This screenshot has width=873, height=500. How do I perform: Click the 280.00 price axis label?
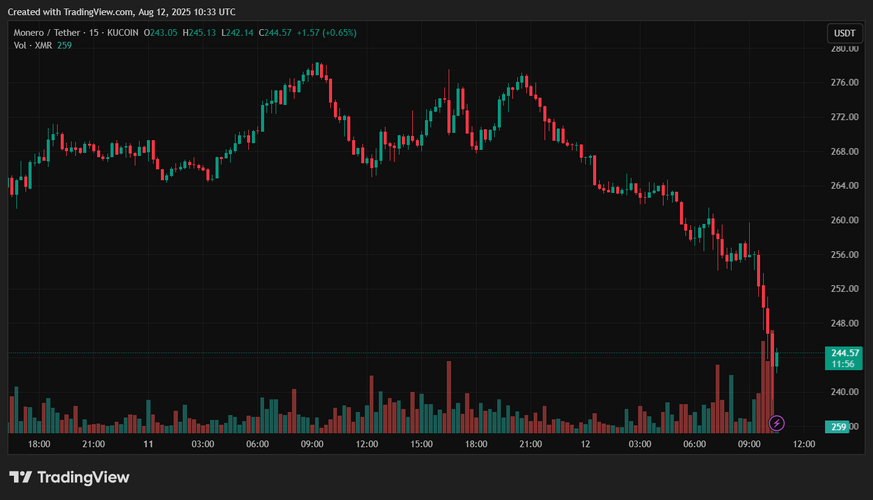[x=845, y=48]
